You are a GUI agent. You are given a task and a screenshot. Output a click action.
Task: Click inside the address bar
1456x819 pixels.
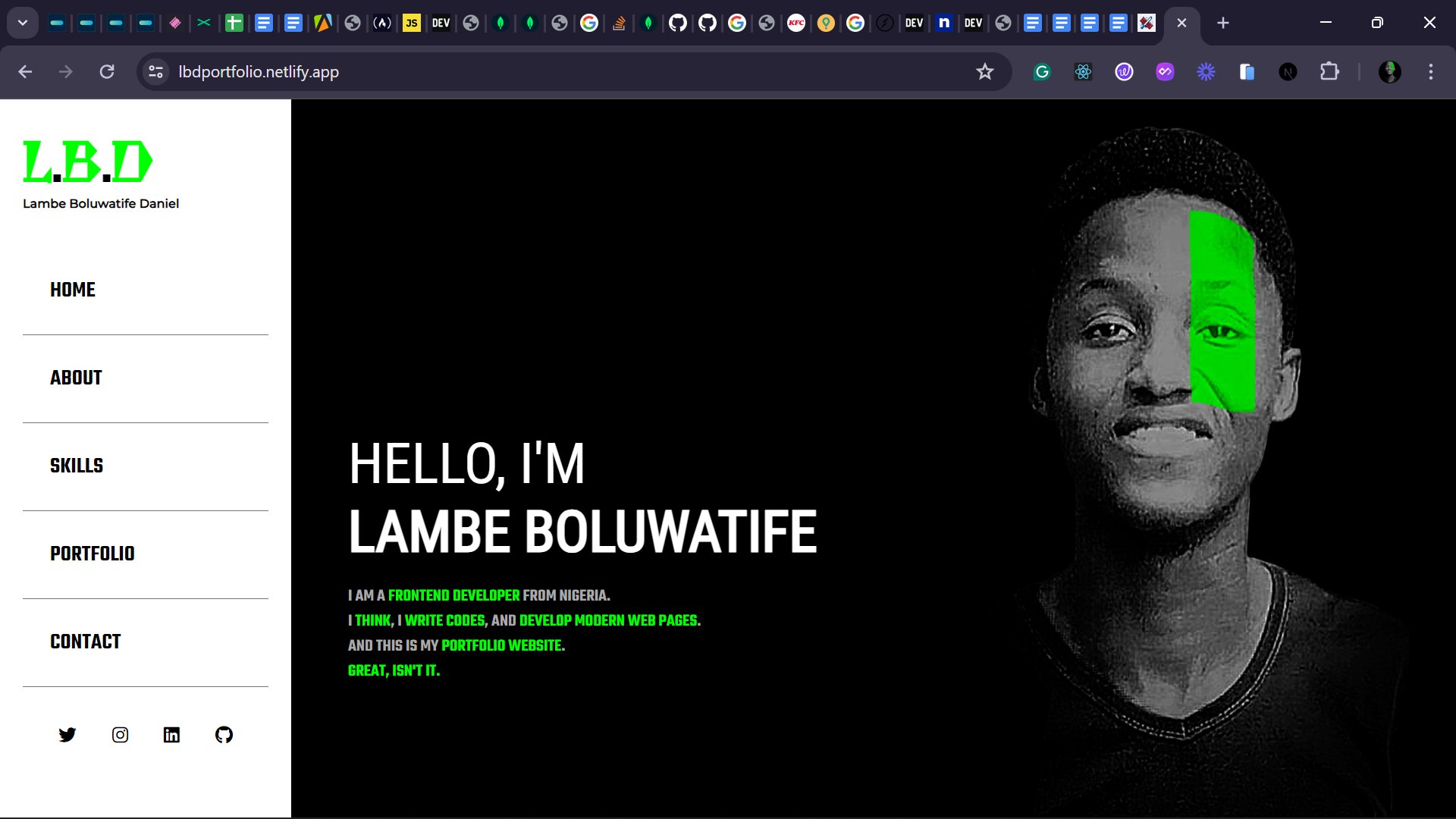[455, 72]
